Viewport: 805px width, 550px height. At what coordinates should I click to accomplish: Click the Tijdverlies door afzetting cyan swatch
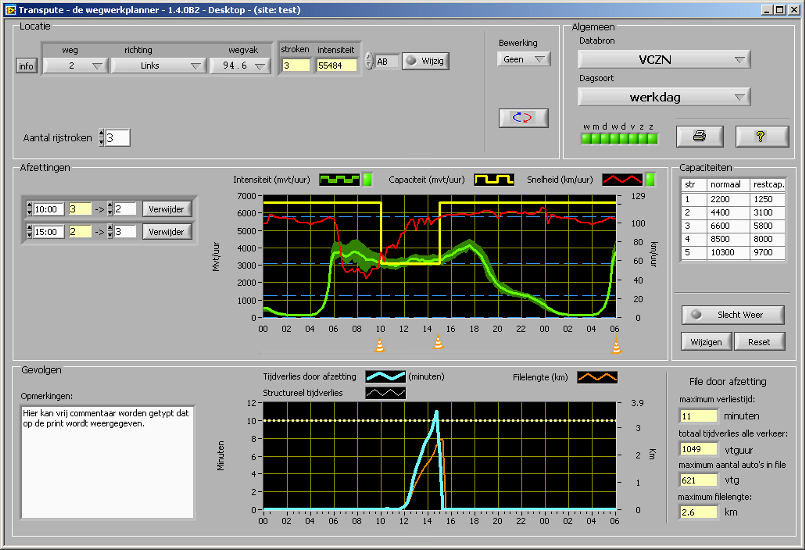coord(386,377)
